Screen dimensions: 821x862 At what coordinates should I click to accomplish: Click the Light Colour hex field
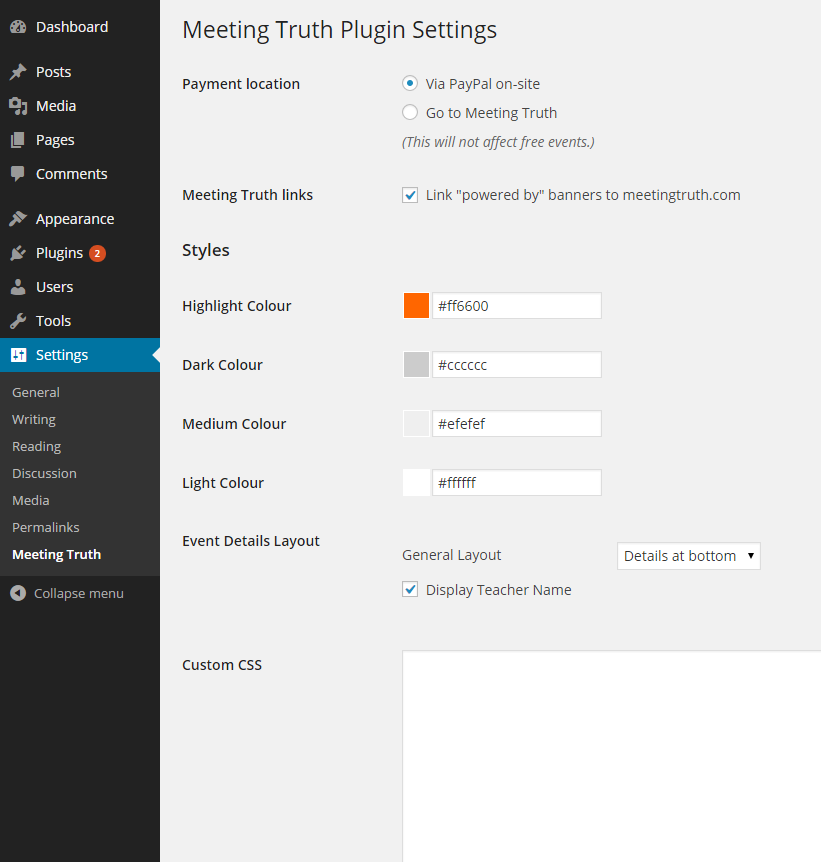pos(517,483)
